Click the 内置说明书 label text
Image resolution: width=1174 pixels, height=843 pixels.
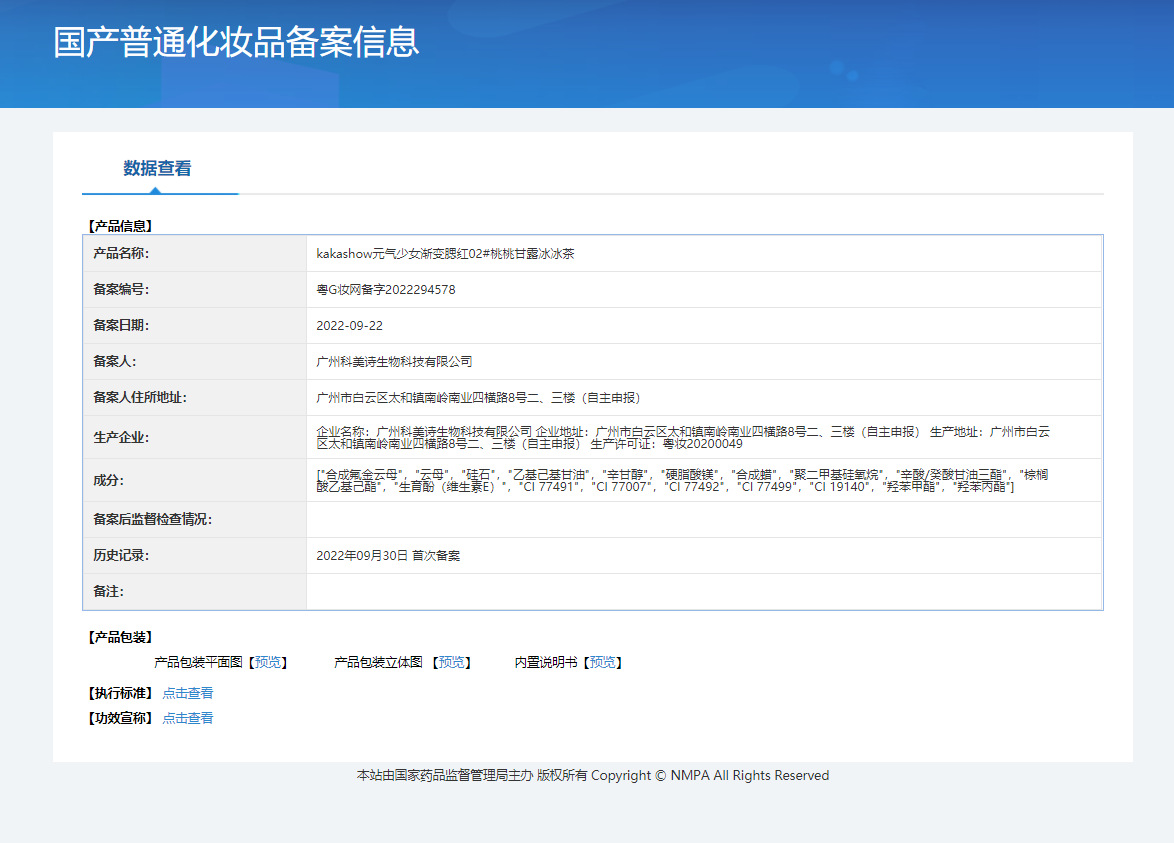point(546,663)
